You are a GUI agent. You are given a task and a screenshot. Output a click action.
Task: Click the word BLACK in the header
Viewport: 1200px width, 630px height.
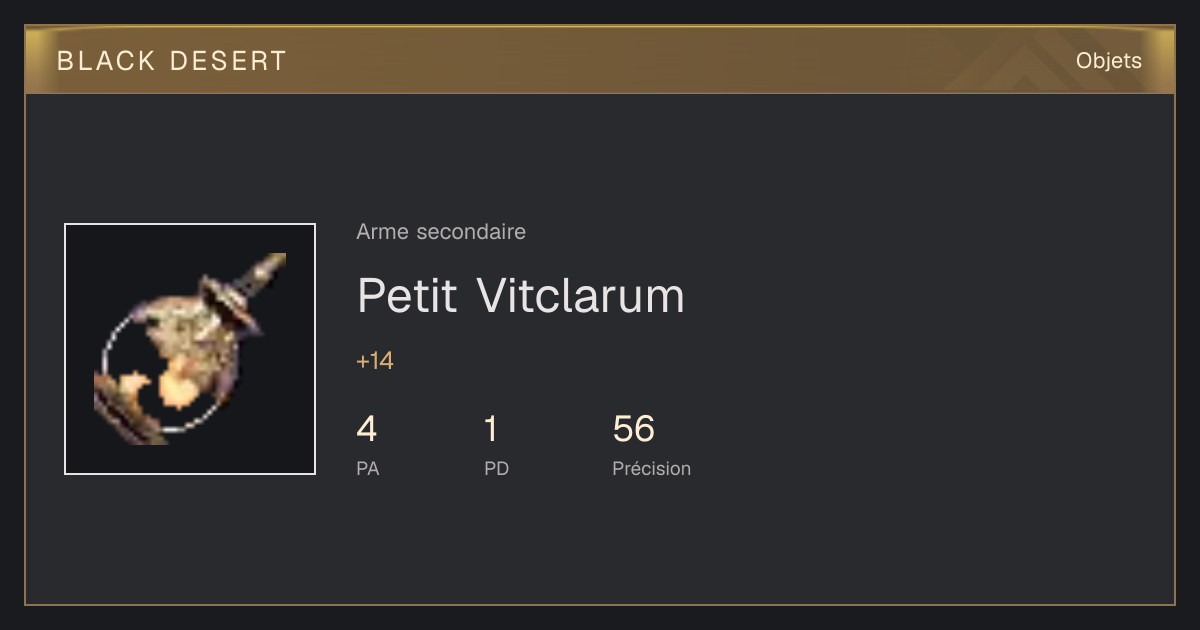point(107,61)
